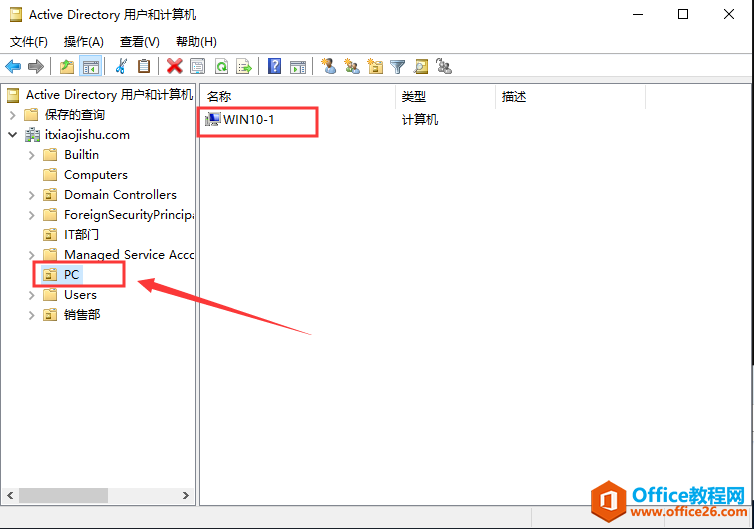Open filter options funnel icon
This screenshot has width=754, height=529.
(x=398, y=66)
